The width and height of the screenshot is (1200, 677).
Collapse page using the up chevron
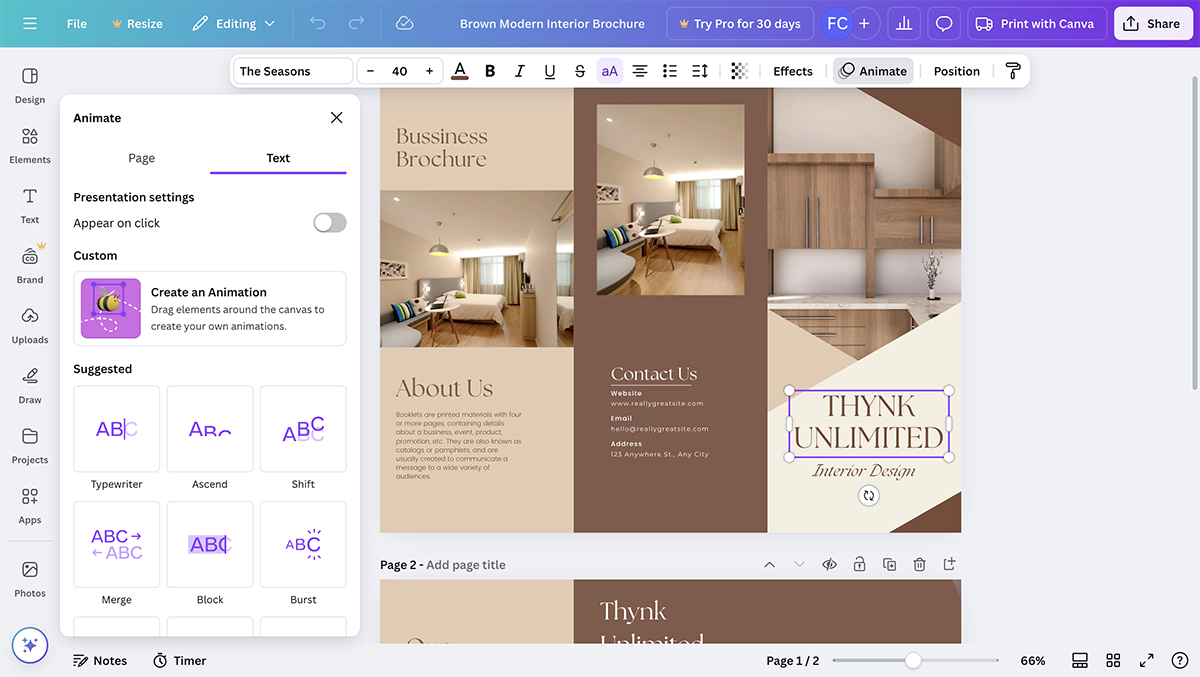(x=769, y=565)
